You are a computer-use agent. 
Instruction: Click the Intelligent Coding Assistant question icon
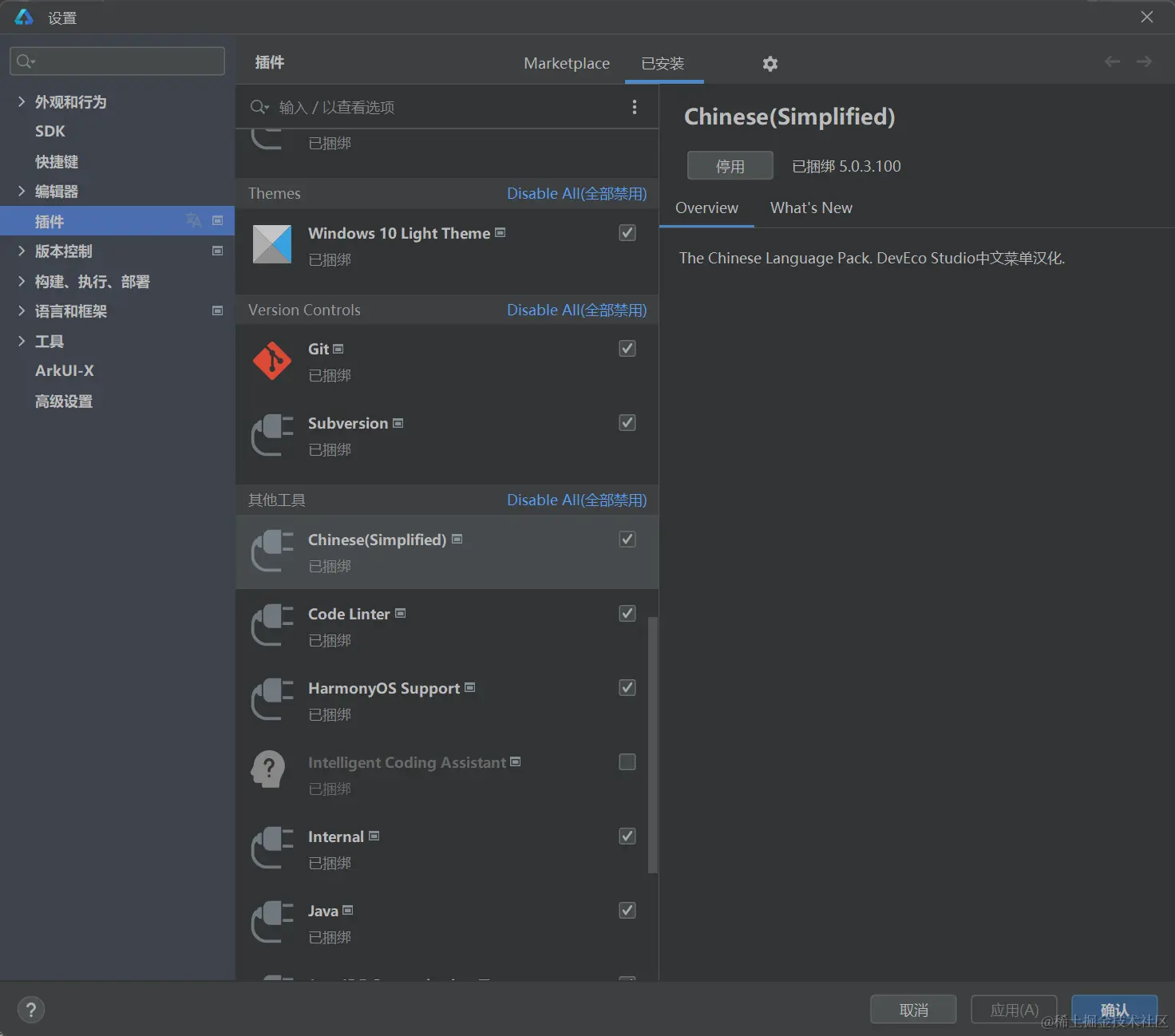point(269,769)
